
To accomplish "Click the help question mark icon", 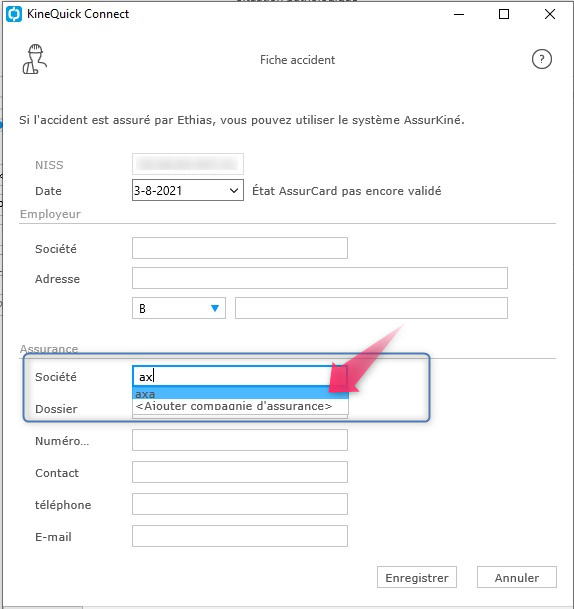I will [541, 59].
